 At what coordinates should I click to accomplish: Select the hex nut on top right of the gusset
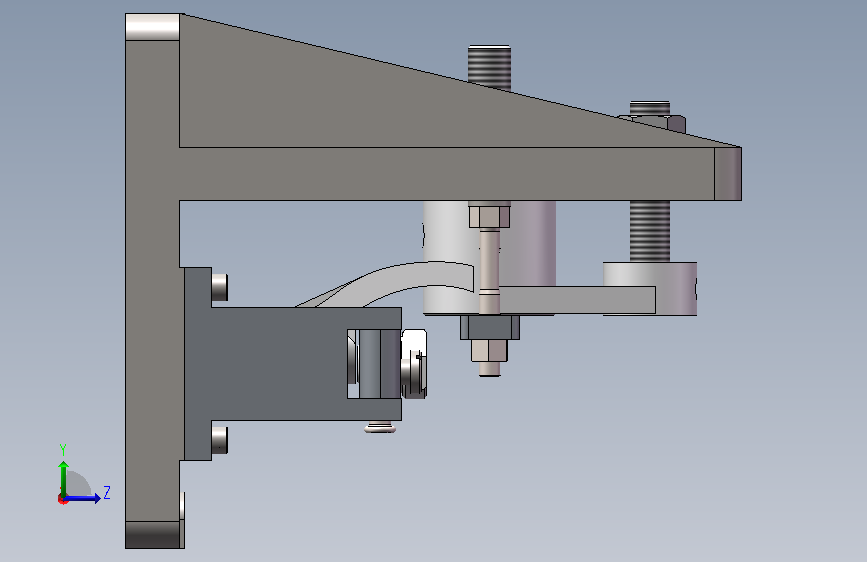[658, 123]
